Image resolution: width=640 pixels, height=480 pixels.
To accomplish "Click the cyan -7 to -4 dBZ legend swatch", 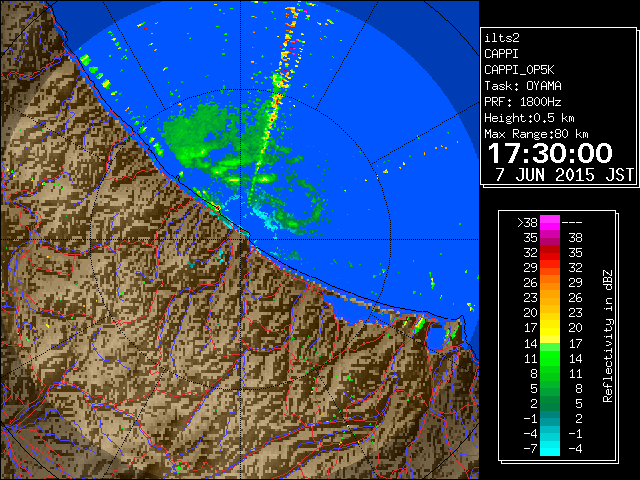I will [550, 448].
